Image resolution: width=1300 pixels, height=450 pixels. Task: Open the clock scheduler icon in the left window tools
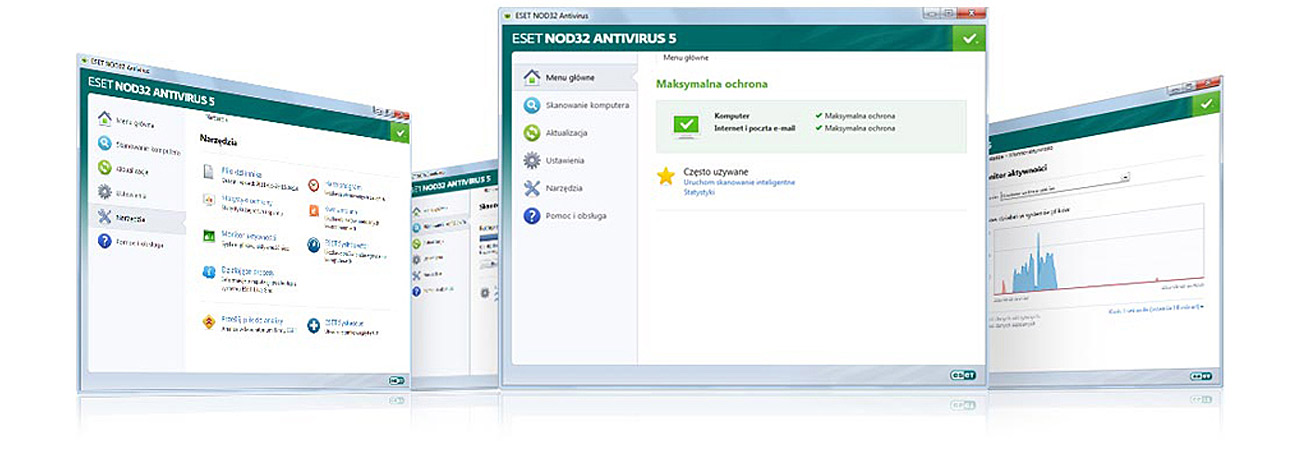(313, 185)
